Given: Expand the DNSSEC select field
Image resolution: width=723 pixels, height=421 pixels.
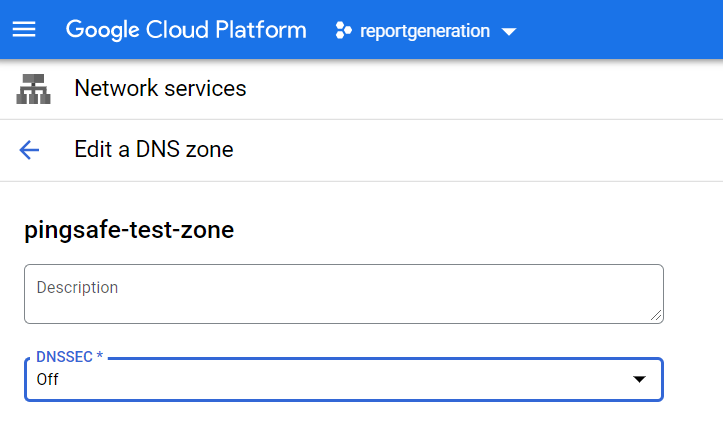Looking at the screenshot, I should (343, 380).
